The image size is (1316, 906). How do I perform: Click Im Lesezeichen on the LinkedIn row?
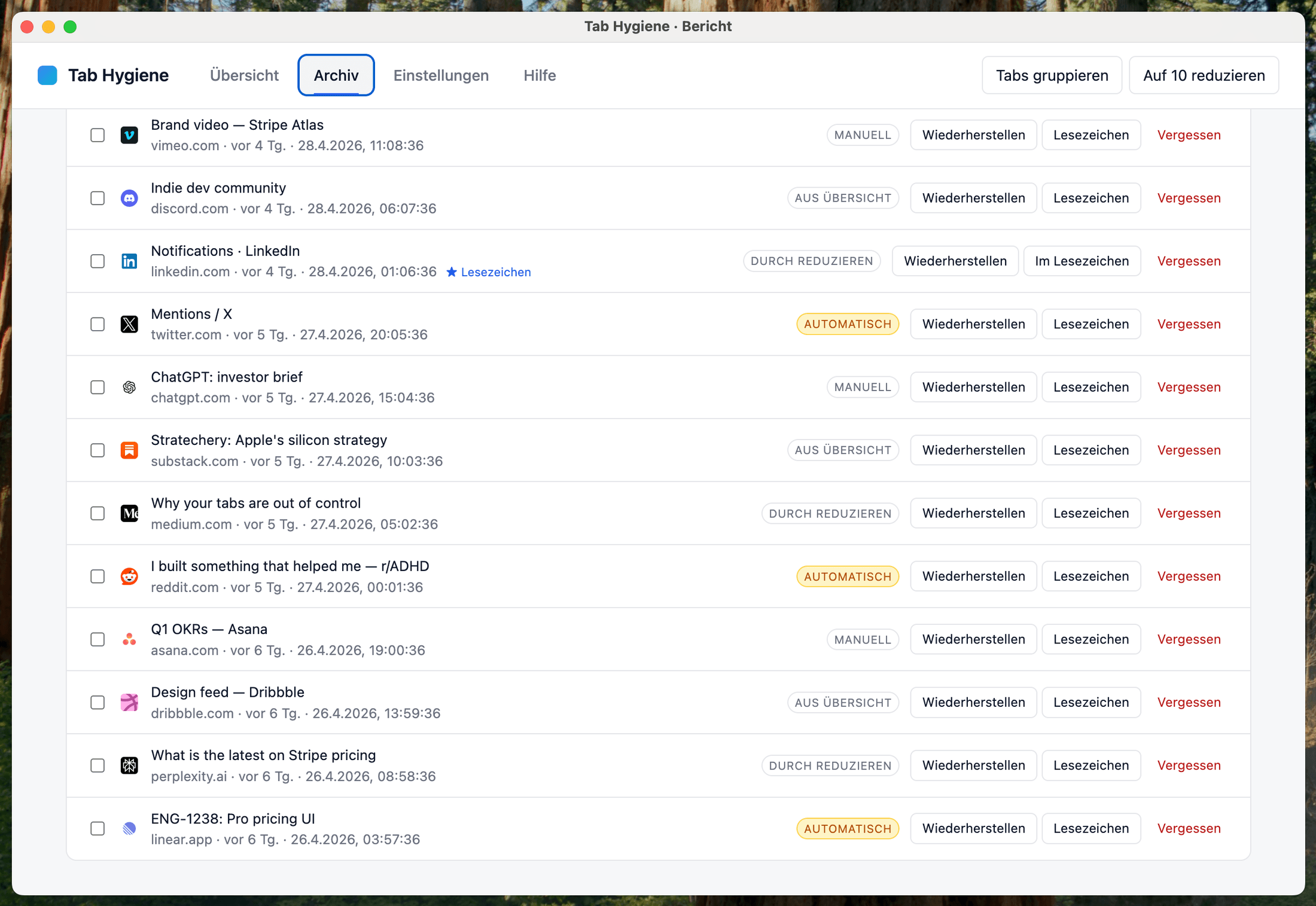(x=1082, y=261)
